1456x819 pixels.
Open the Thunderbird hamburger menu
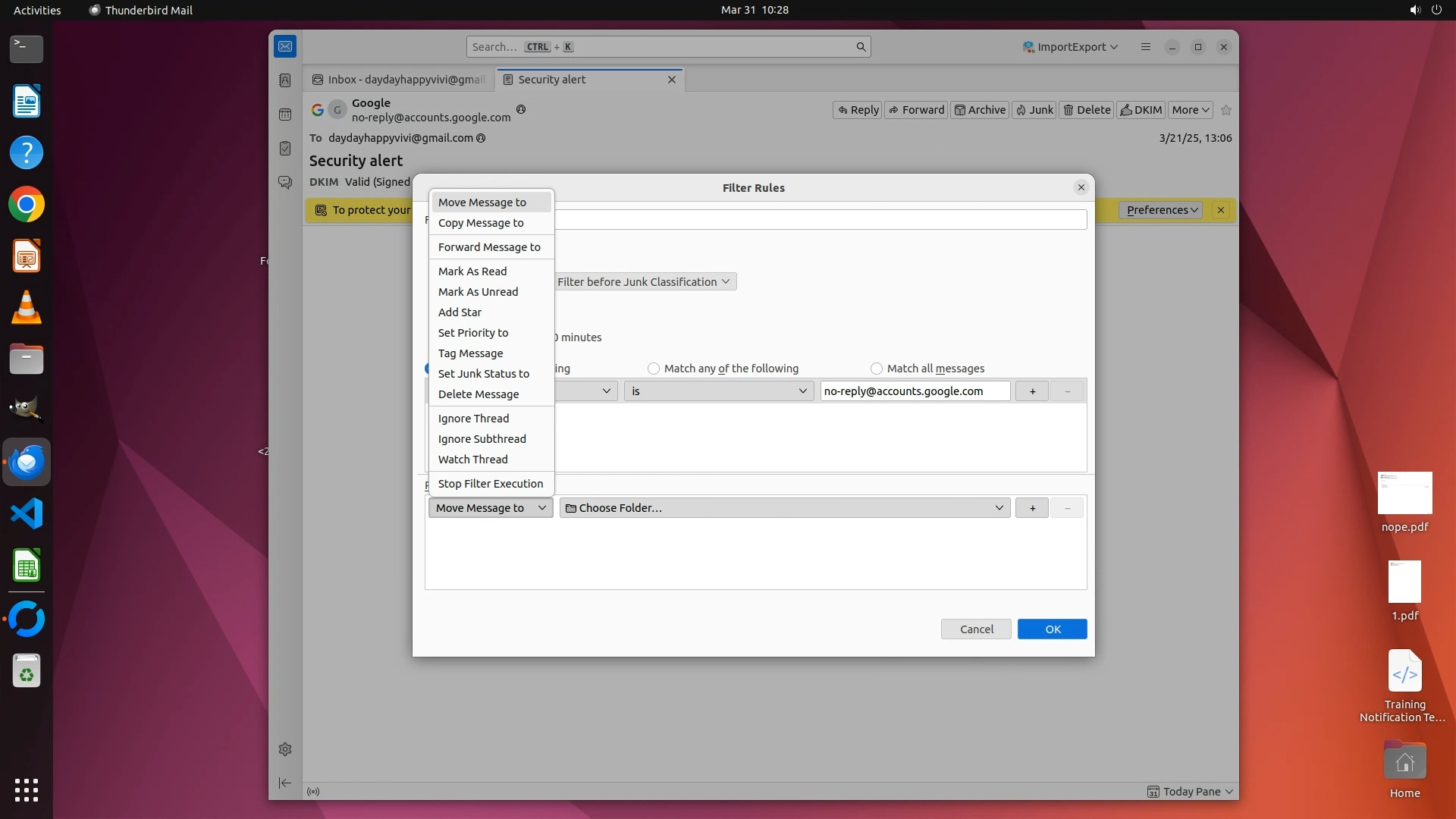tap(1146, 47)
